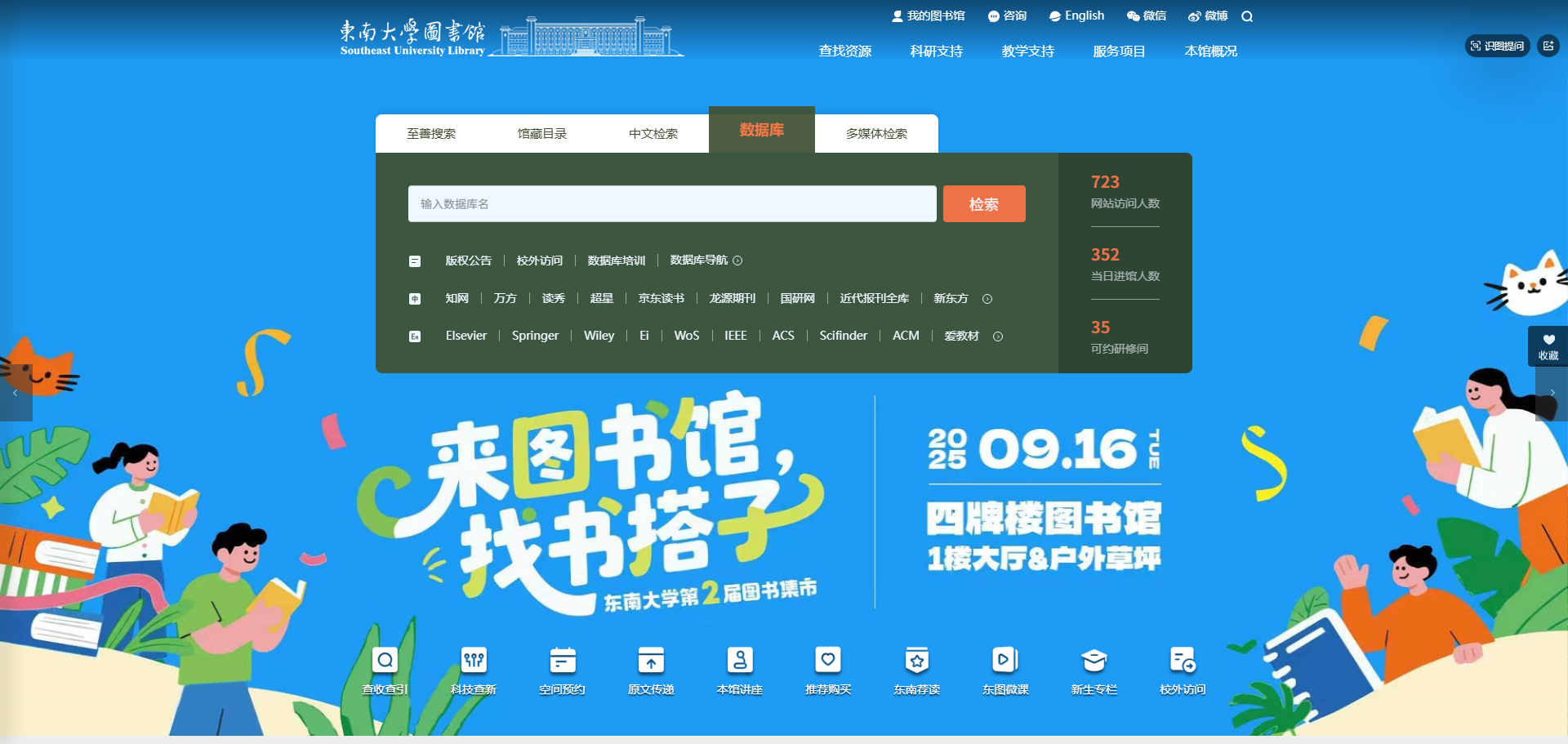Viewport: 1568px width, 744px height.
Task: Open the Springer database link
Action: click(x=536, y=336)
